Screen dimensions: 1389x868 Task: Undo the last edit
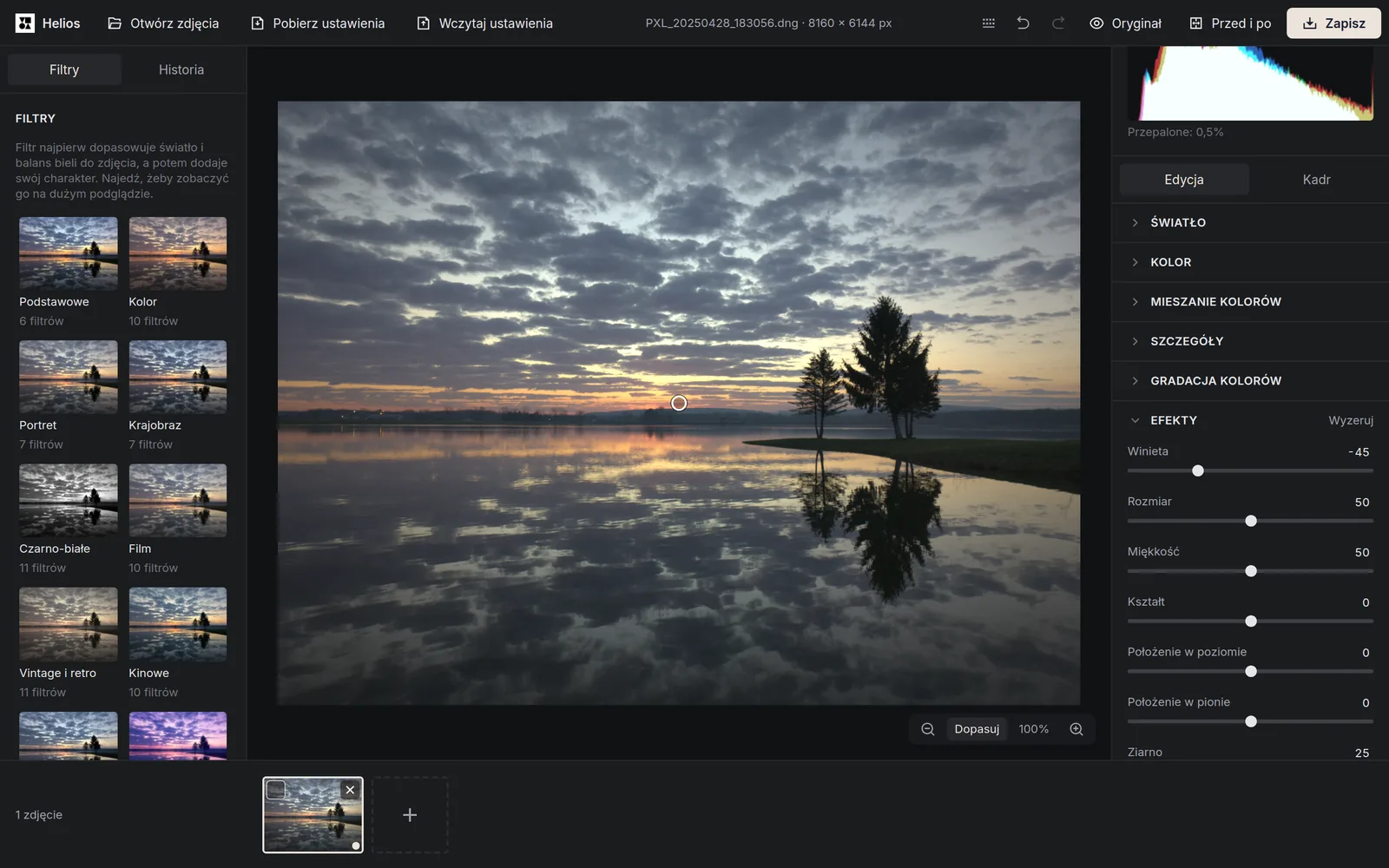tap(1023, 23)
